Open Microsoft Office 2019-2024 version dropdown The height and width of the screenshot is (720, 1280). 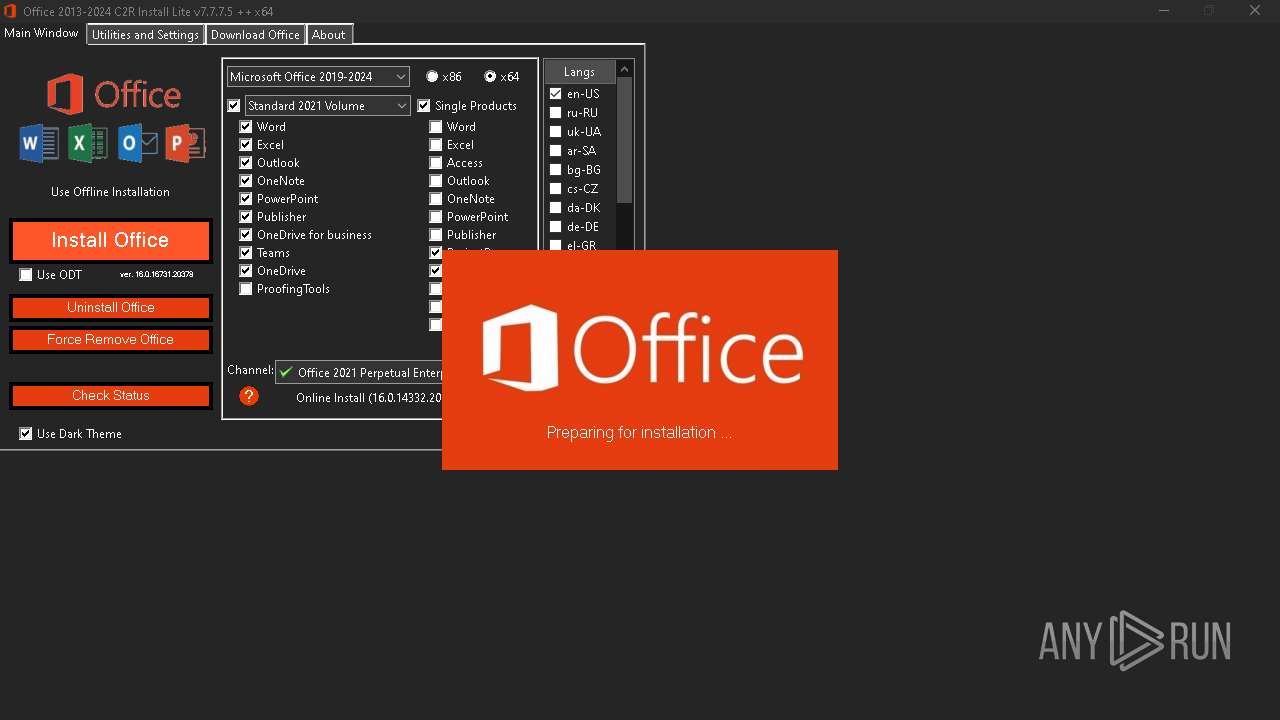(x=318, y=77)
